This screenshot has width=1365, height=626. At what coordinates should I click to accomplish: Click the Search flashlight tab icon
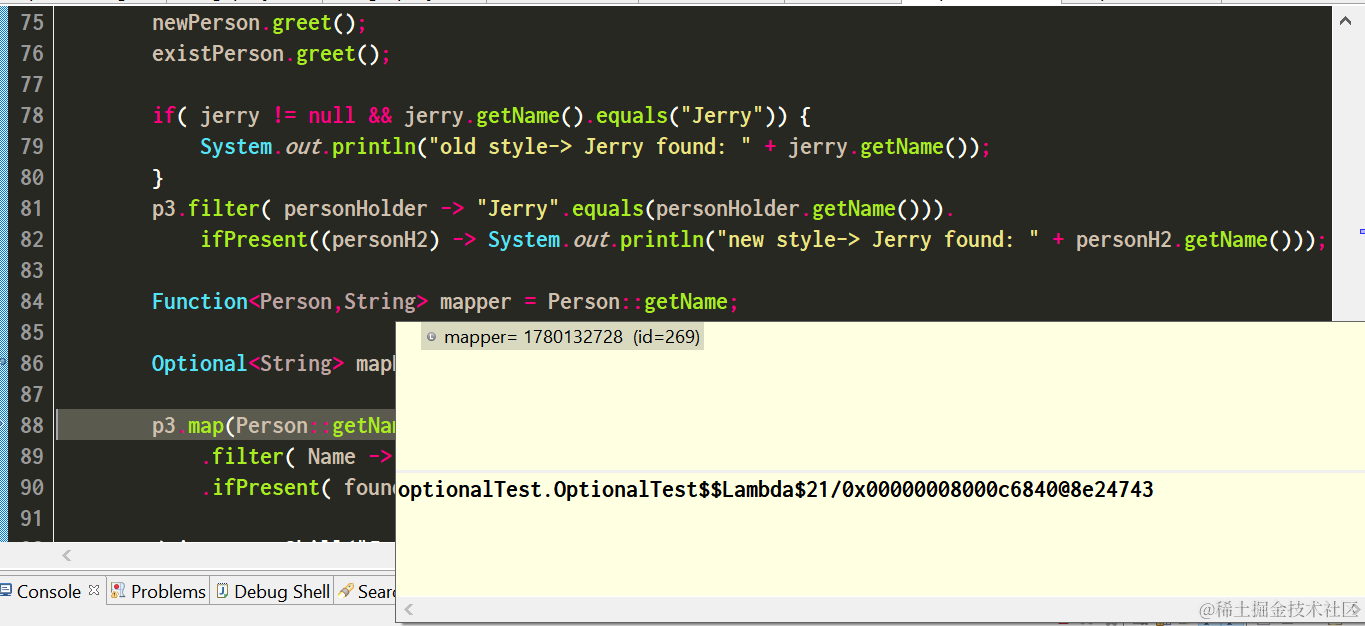[x=346, y=591]
